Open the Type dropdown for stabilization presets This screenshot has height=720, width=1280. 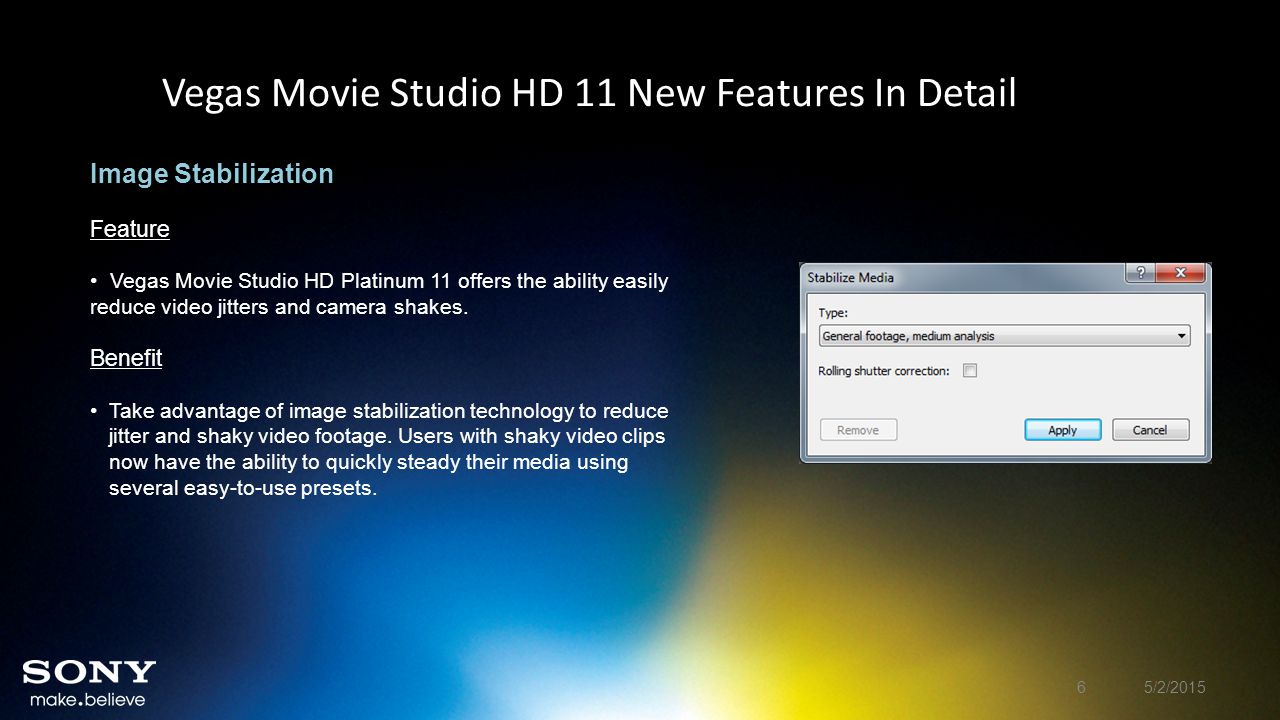click(x=1004, y=336)
